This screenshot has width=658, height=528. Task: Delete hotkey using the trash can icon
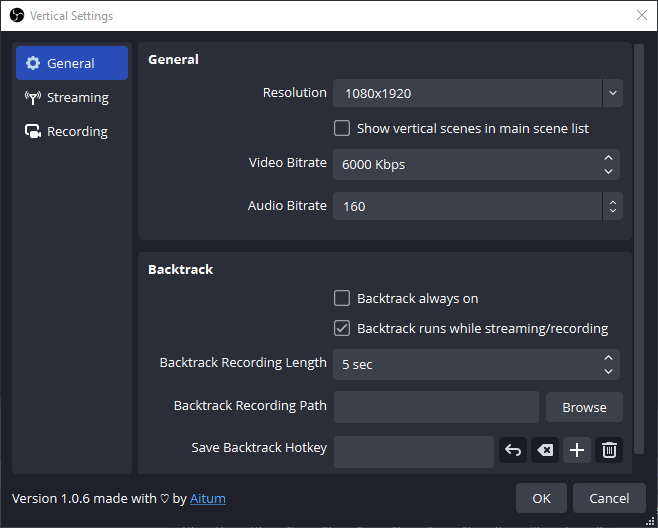(x=608, y=451)
